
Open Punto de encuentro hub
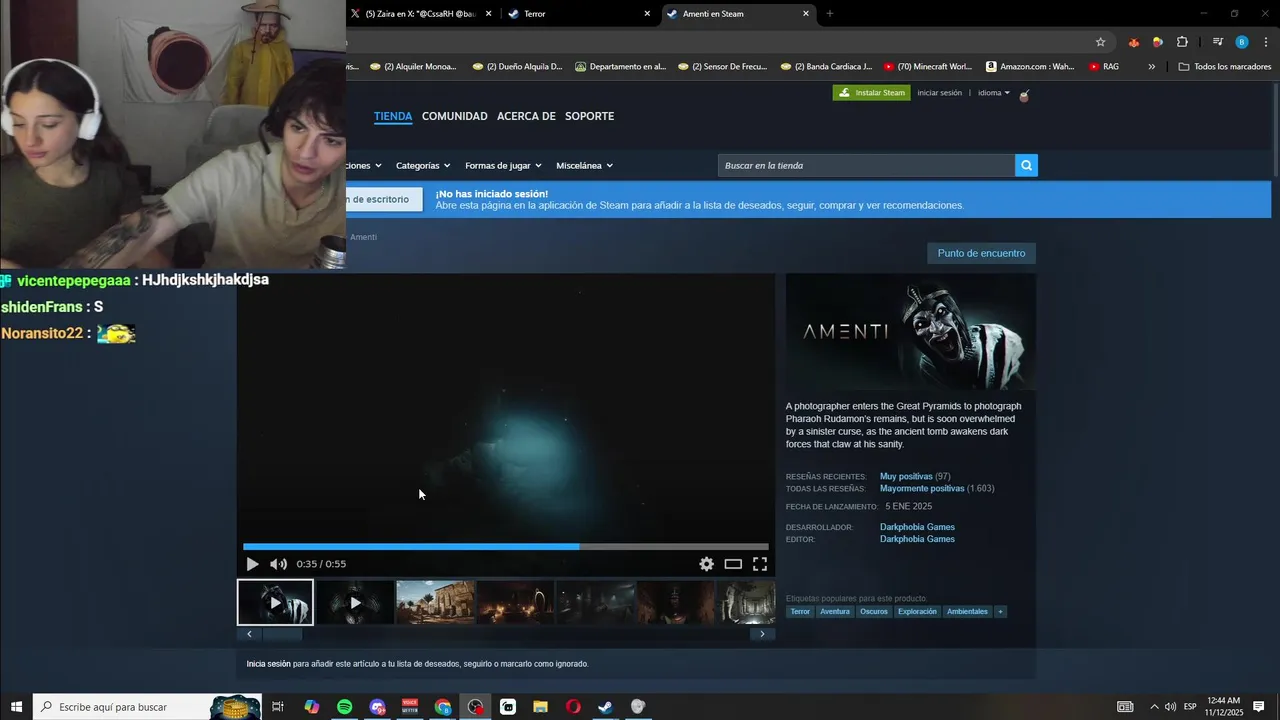point(981,253)
